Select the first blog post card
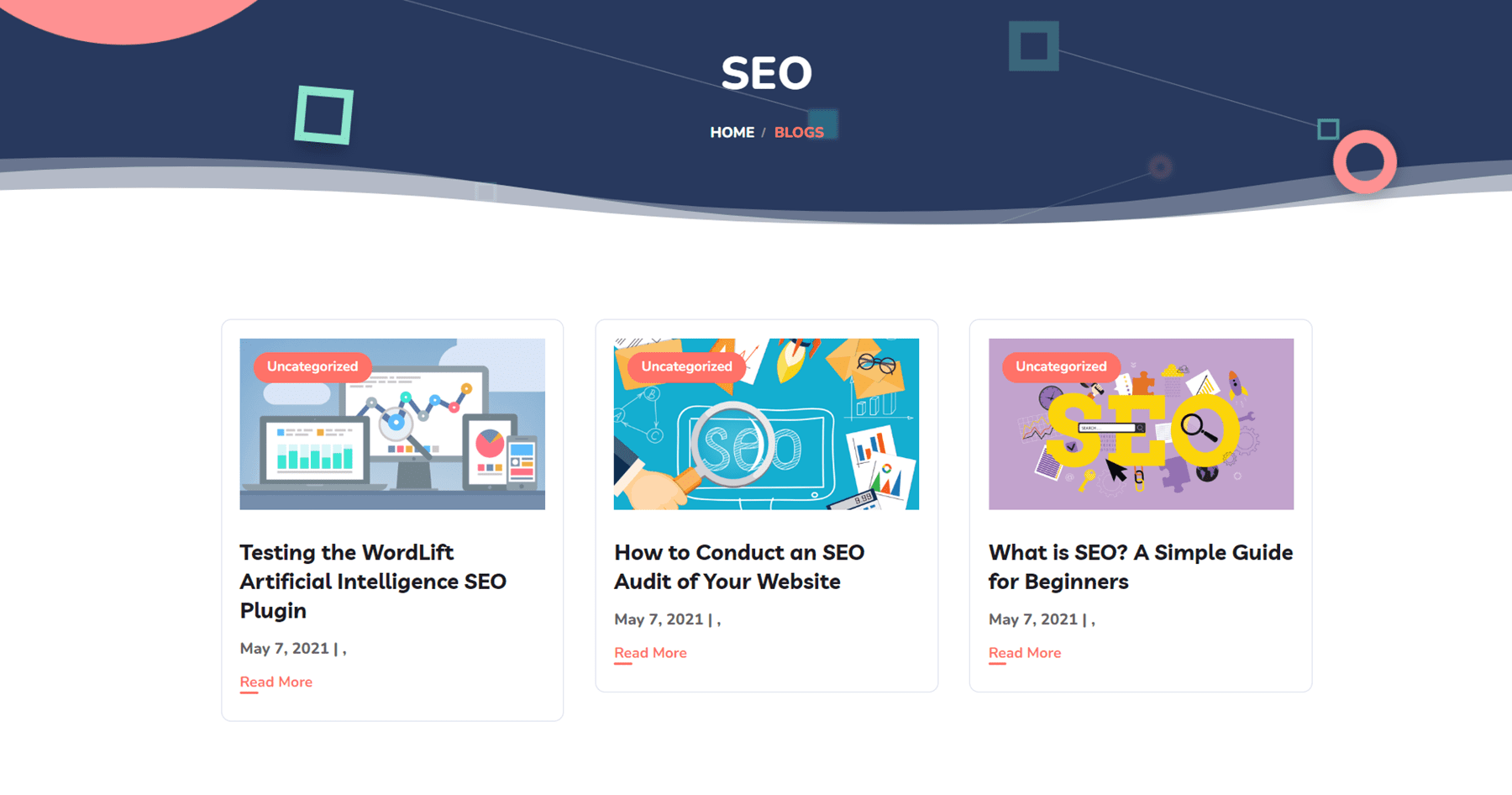This screenshot has height=795, width=1512. pyautogui.click(x=391, y=519)
